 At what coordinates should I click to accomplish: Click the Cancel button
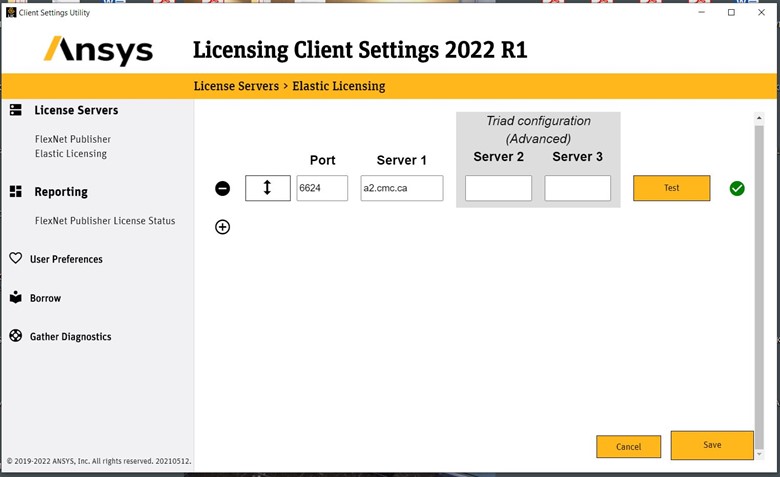click(x=629, y=447)
